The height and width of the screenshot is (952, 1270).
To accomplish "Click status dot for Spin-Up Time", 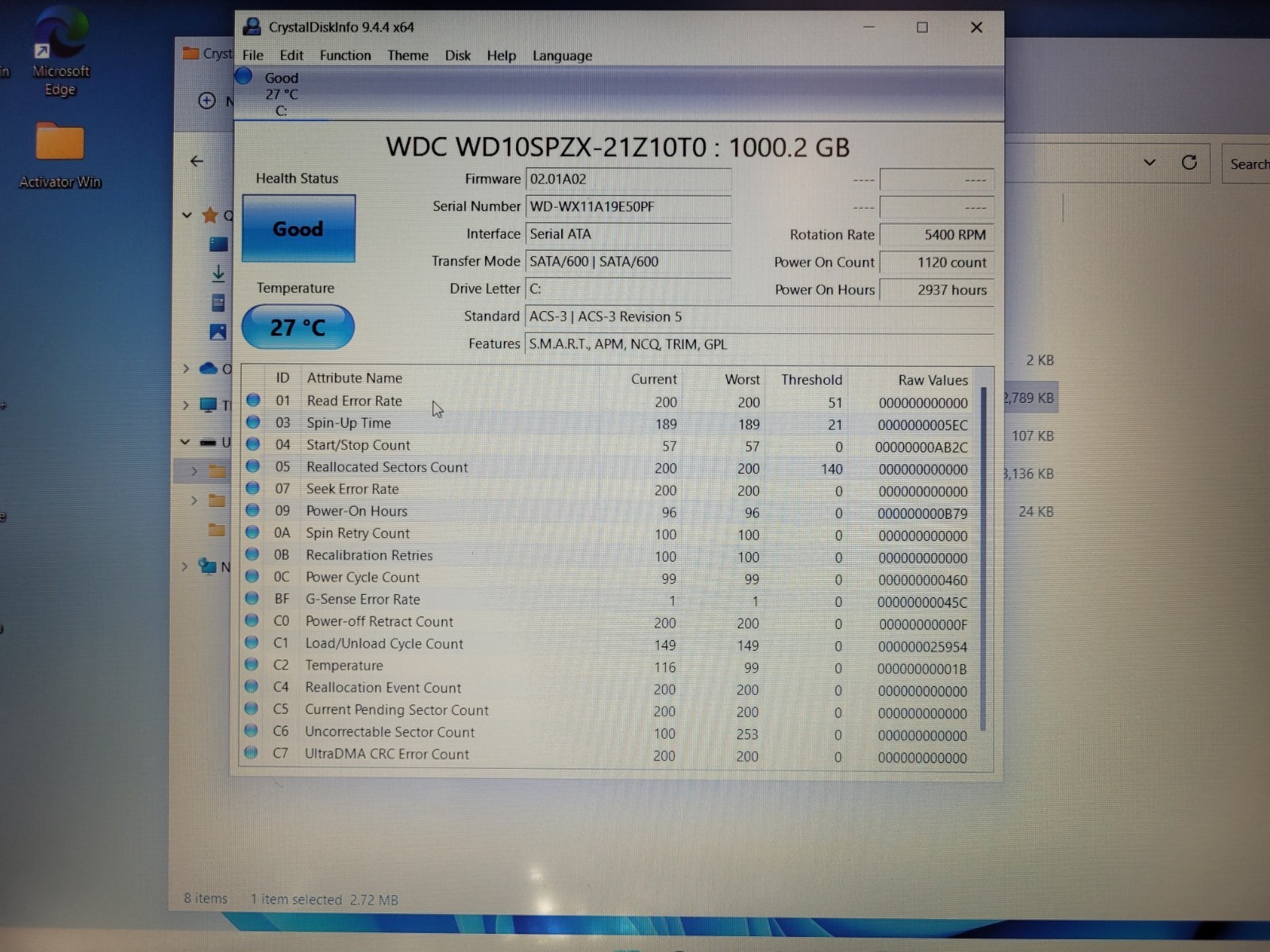I will tap(253, 422).
